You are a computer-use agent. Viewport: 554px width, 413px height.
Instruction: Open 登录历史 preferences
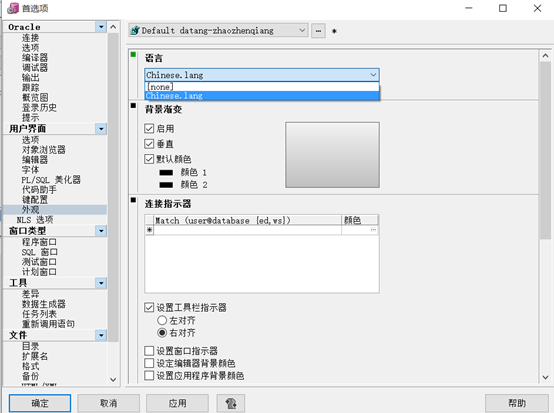coord(39,107)
